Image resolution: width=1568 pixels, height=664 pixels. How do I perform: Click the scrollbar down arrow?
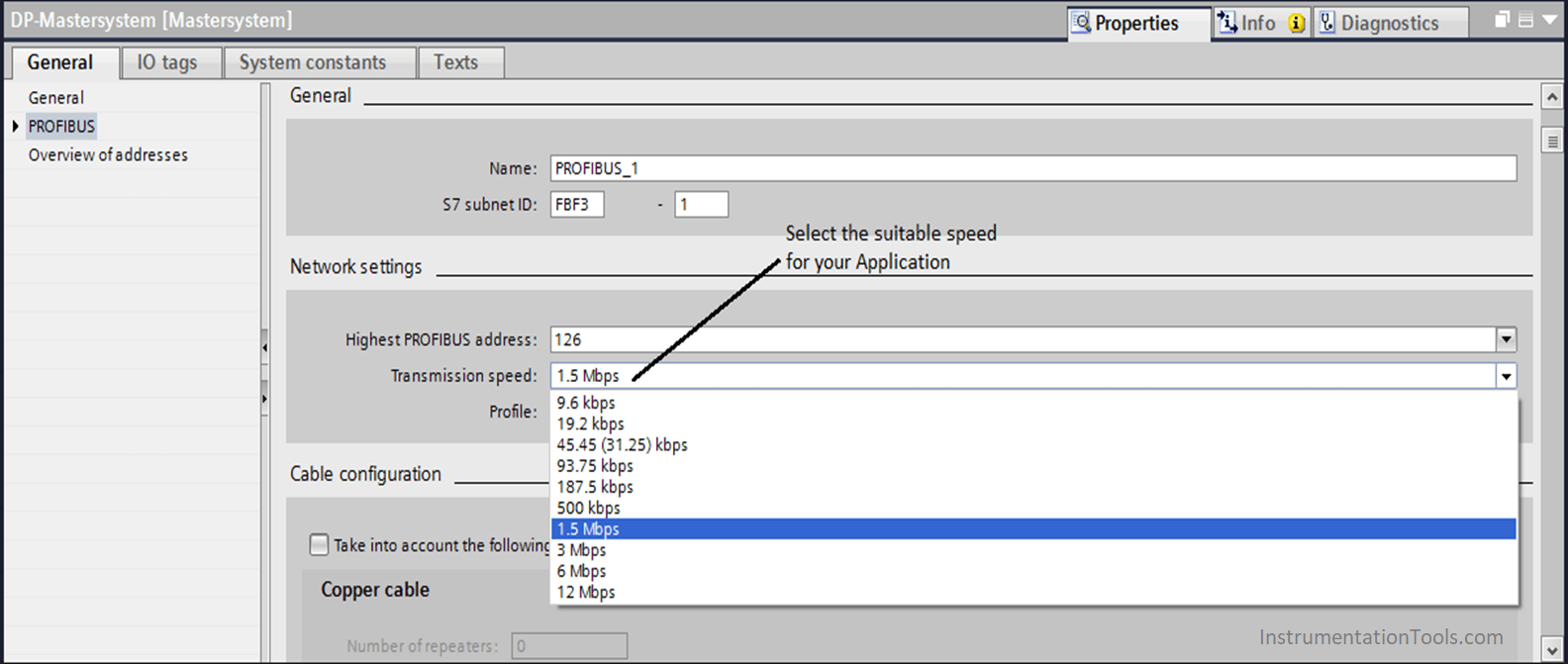click(1552, 649)
